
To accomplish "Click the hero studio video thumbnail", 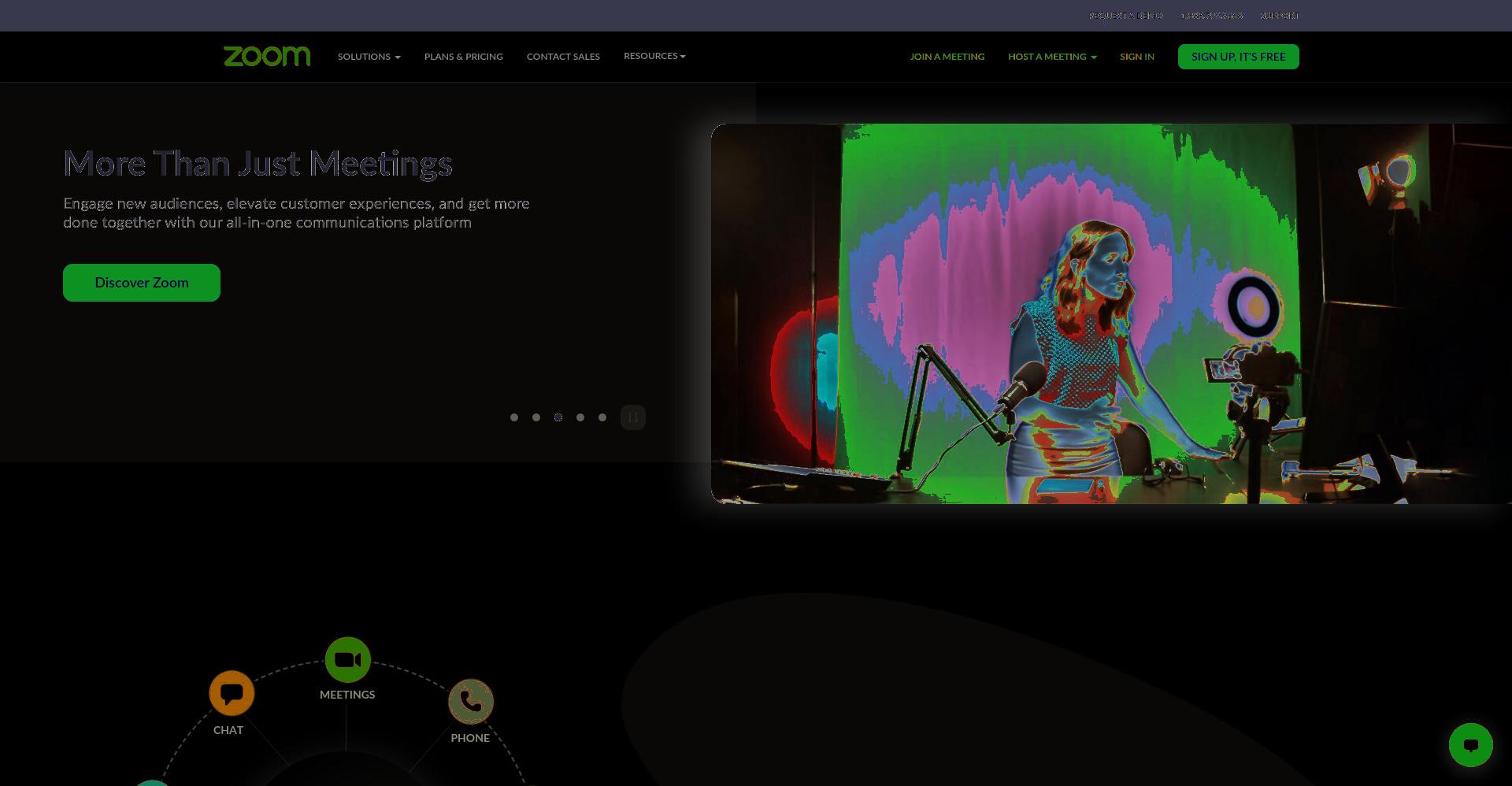I will (1111, 313).
